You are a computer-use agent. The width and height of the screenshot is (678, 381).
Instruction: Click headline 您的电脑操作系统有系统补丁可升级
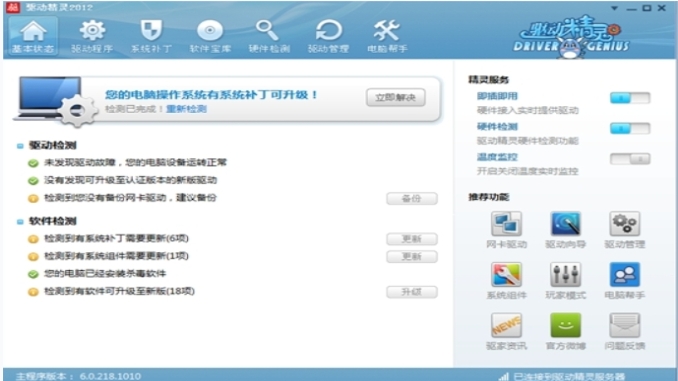211,95
